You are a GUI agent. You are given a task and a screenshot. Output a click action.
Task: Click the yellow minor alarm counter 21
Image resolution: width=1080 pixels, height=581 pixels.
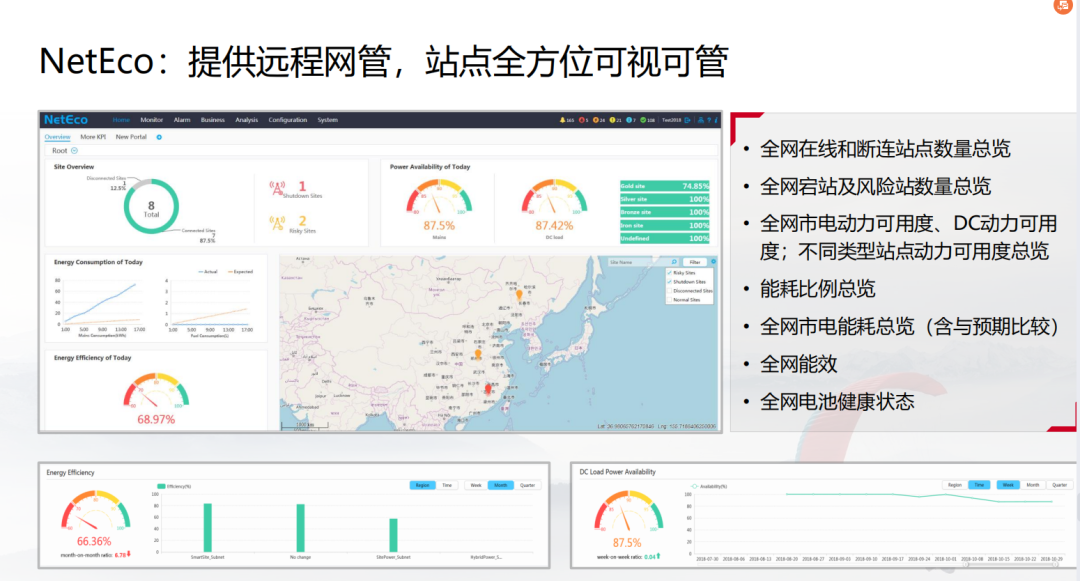click(x=615, y=120)
